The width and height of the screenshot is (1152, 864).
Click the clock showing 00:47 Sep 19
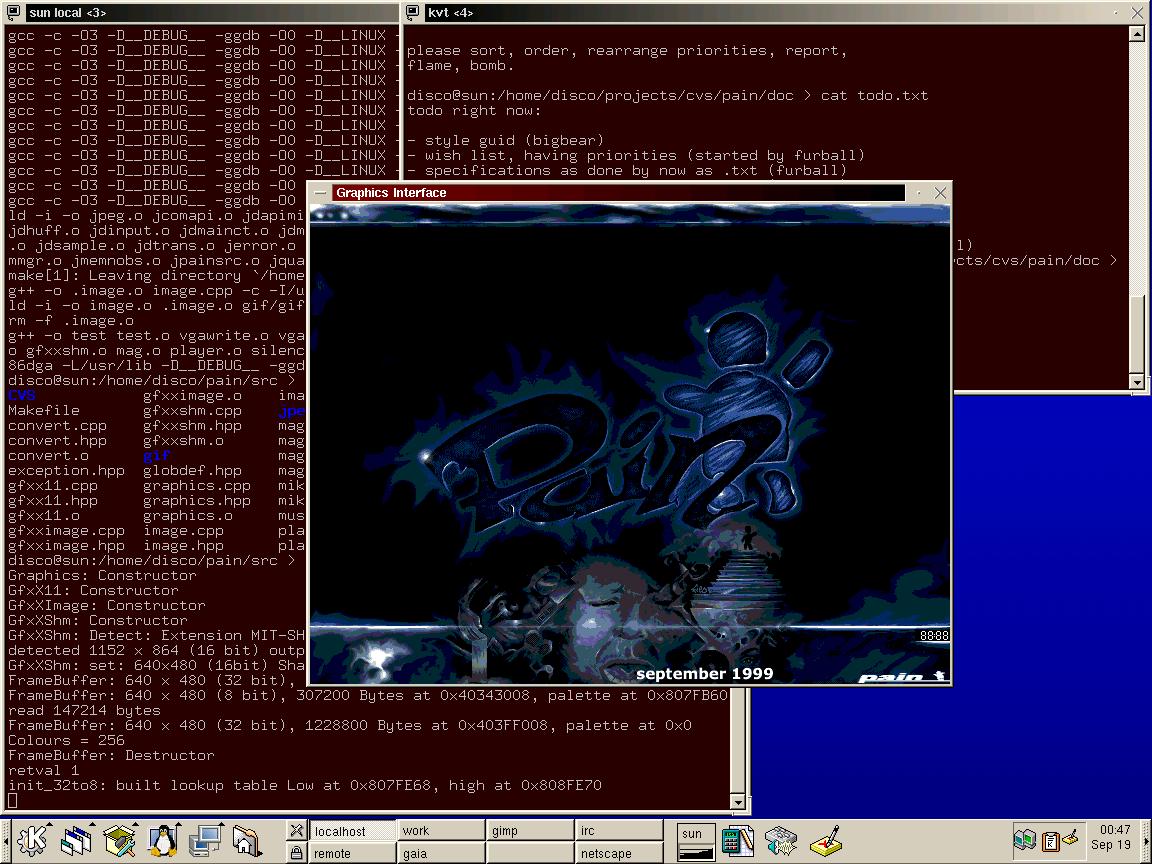[x=1111, y=838]
